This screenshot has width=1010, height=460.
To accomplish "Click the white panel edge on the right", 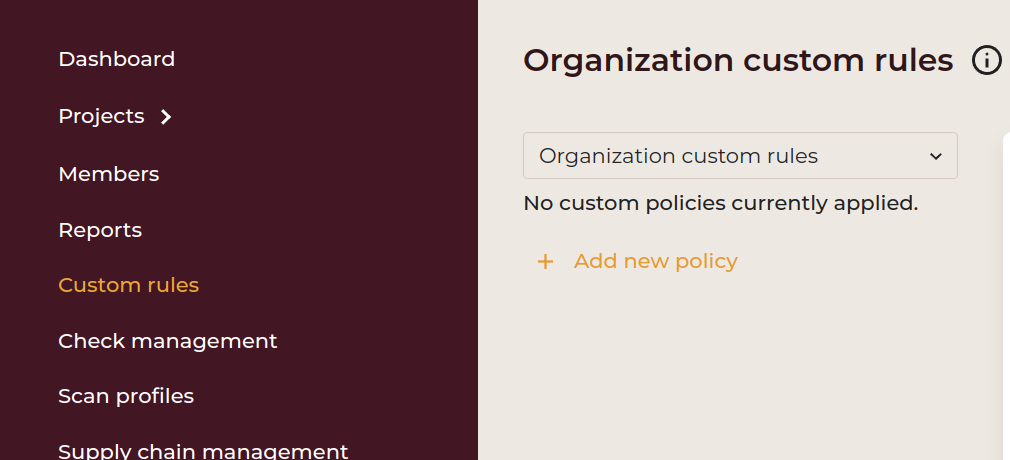I will [x=1005, y=300].
